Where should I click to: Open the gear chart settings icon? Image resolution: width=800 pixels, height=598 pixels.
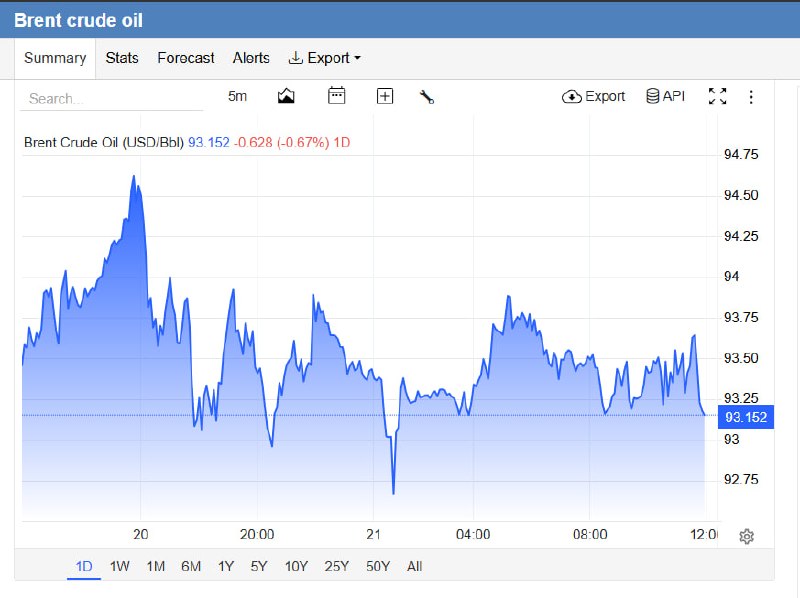point(746,536)
